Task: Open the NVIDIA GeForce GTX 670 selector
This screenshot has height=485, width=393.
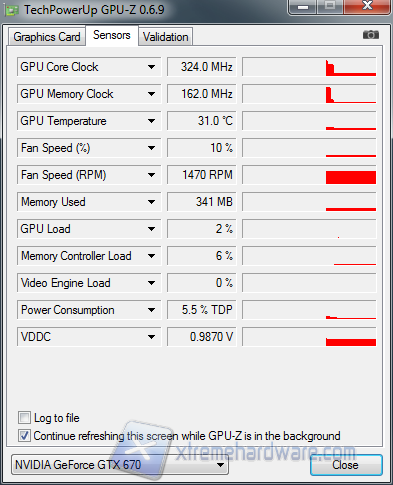Action: (120, 465)
